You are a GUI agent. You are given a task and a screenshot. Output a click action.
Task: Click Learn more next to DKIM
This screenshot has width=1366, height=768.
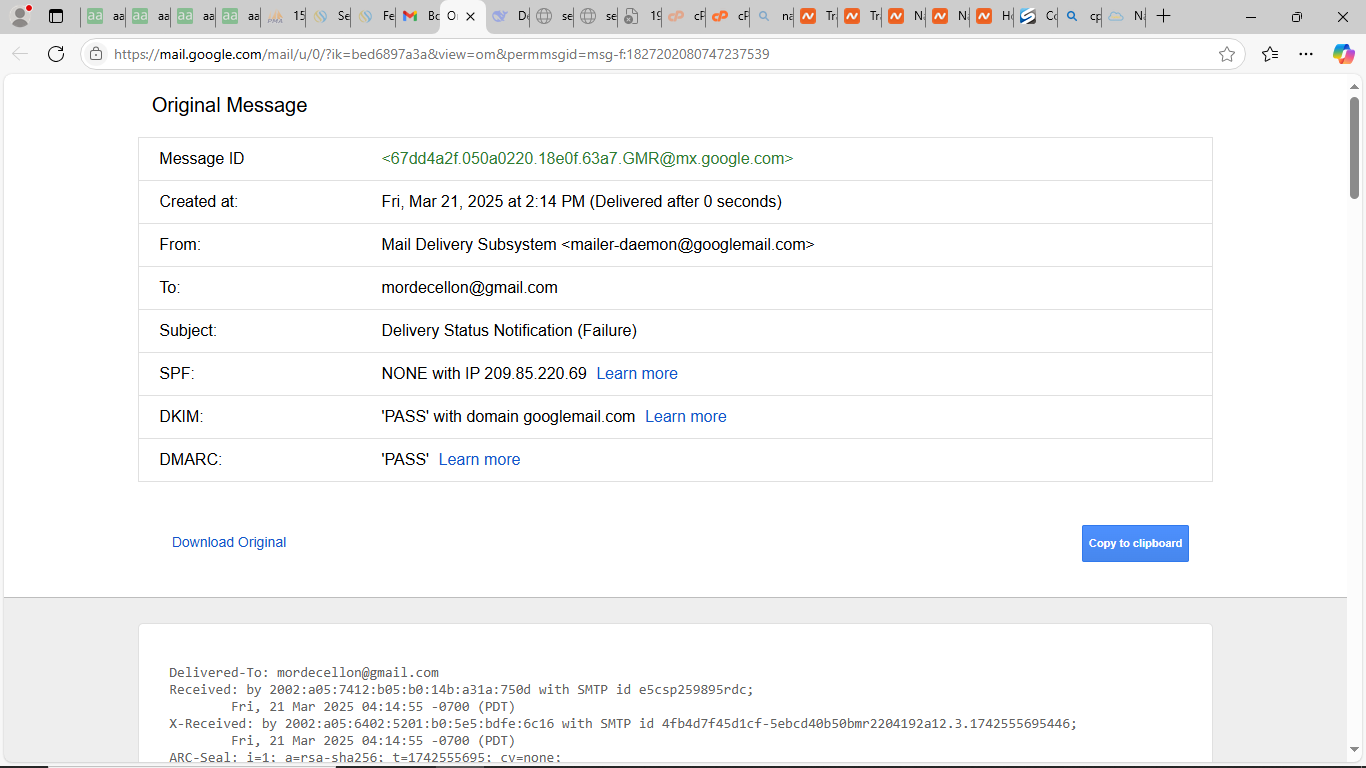click(x=686, y=416)
